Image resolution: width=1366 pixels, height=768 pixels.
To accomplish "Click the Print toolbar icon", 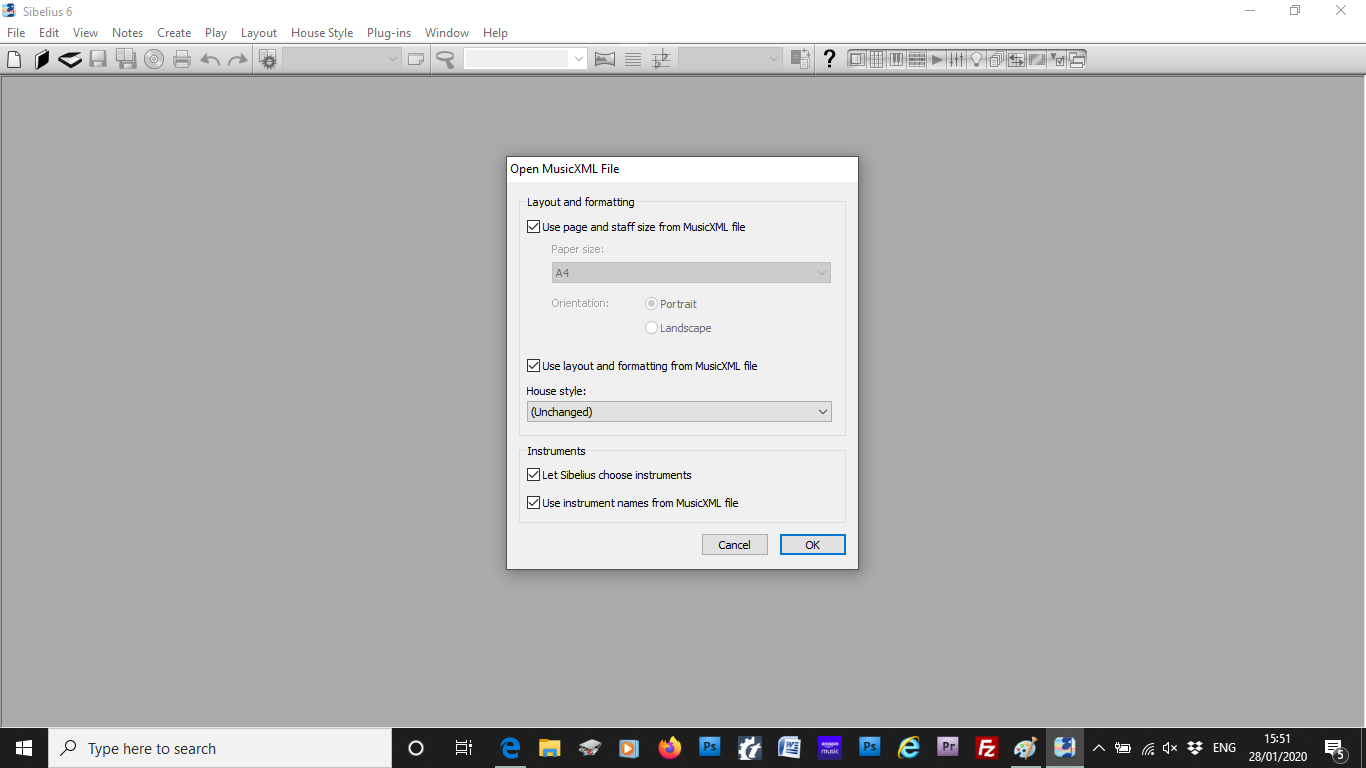I will 182,59.
